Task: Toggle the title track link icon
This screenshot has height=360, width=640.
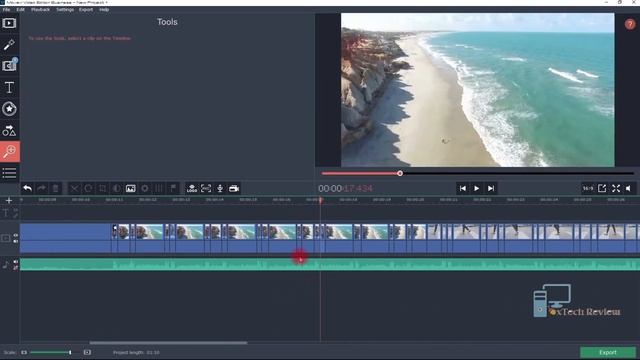Action: tap(16, 216)
